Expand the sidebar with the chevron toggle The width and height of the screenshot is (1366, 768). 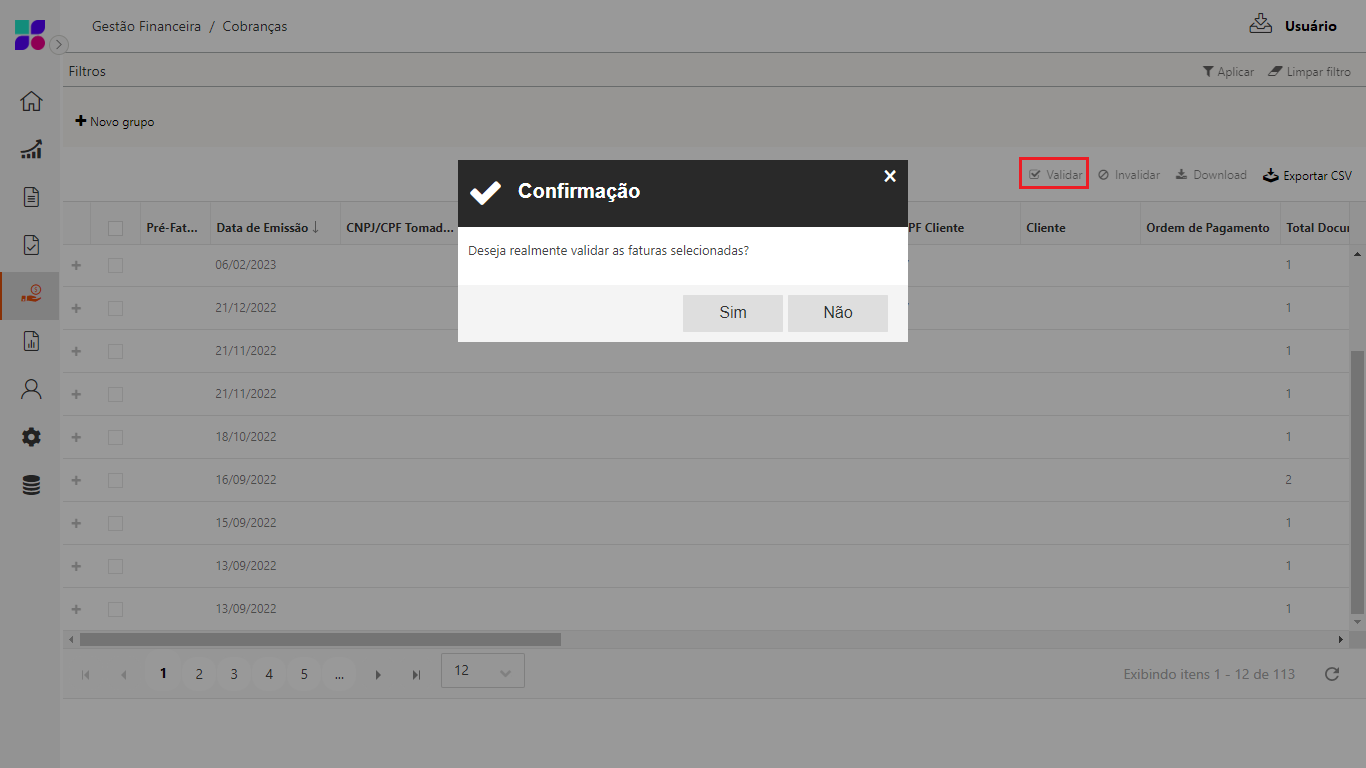[59, 44]
